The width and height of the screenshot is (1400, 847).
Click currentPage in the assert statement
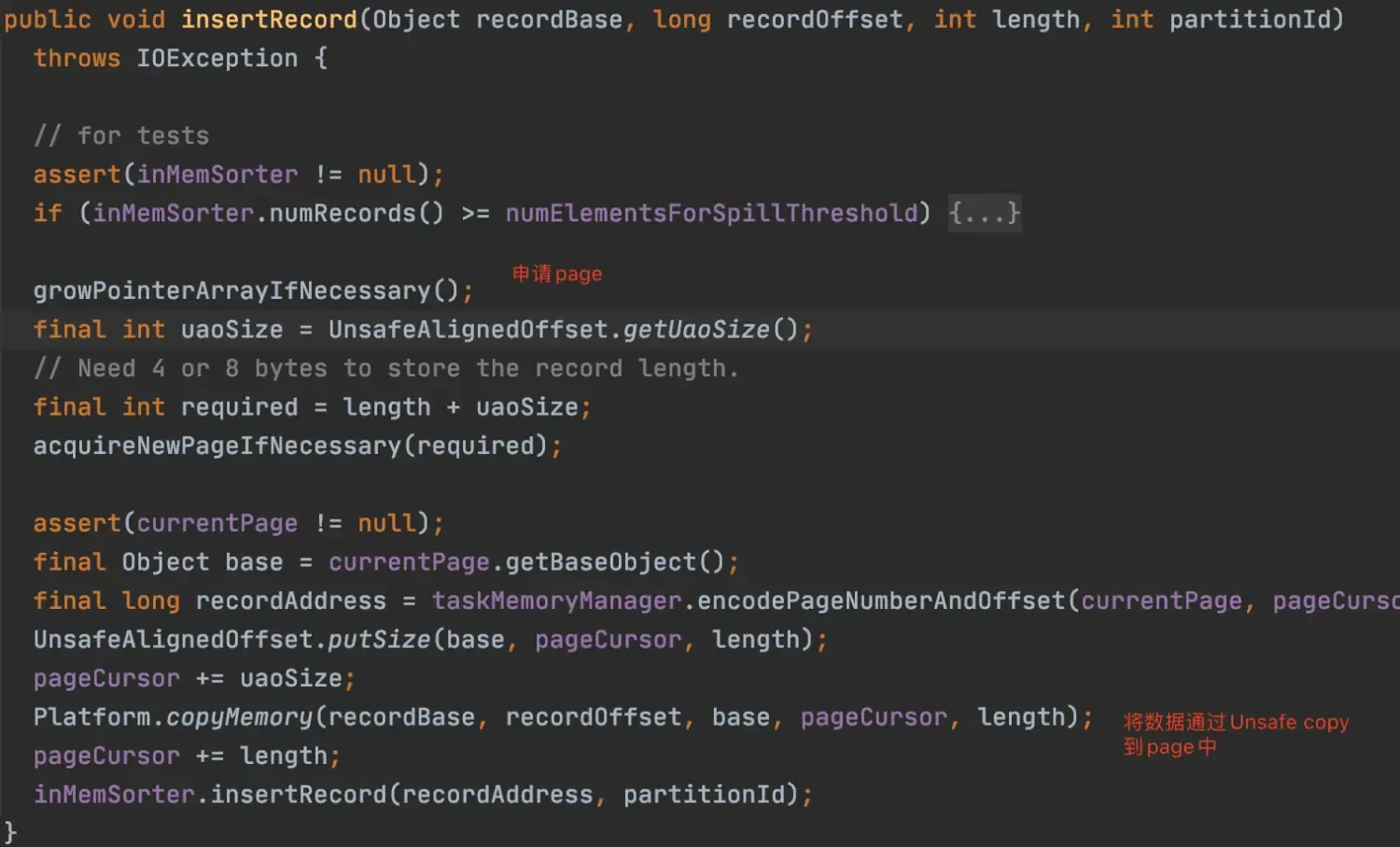217,524
